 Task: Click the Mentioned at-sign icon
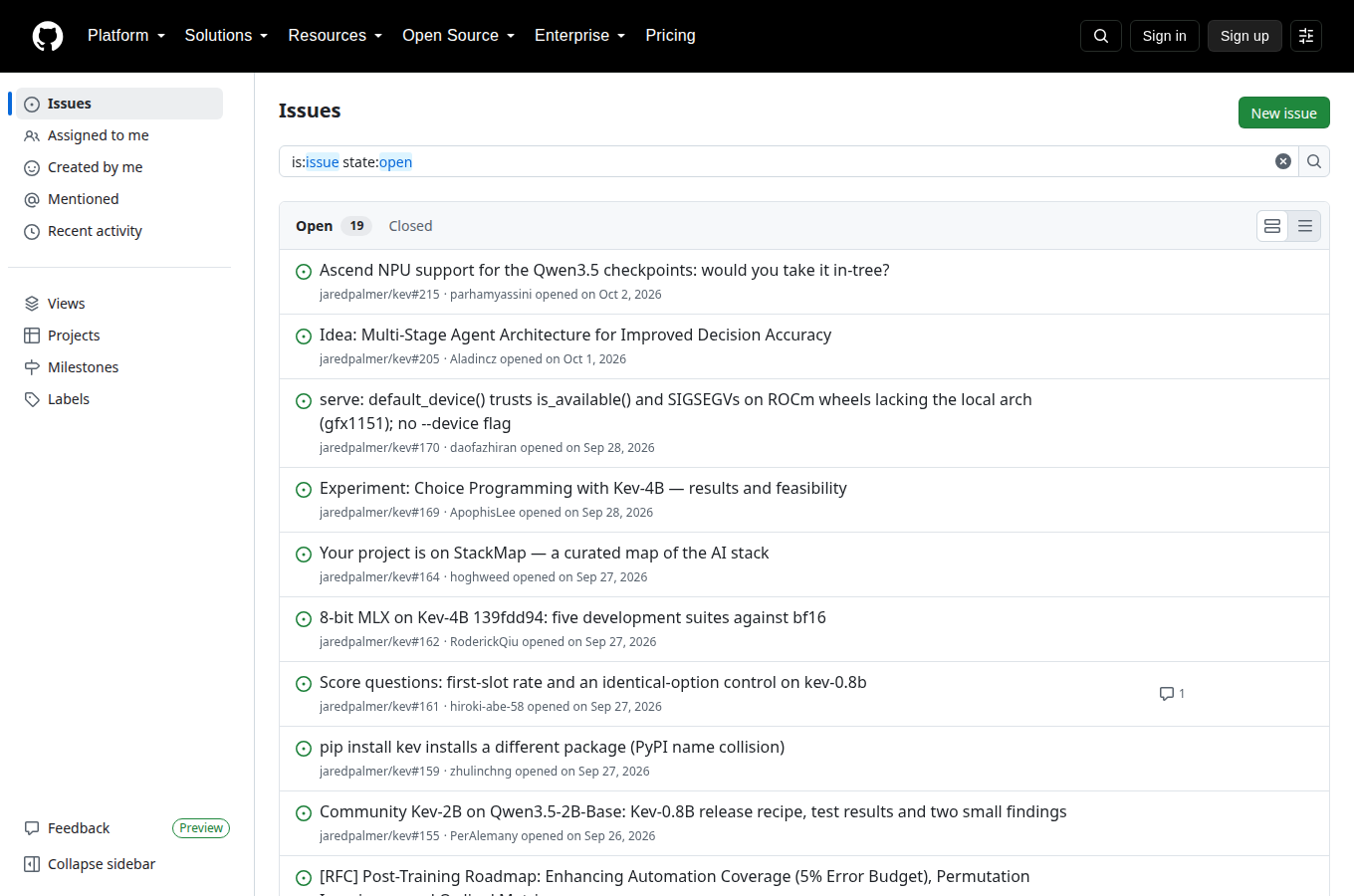point(32,199)
